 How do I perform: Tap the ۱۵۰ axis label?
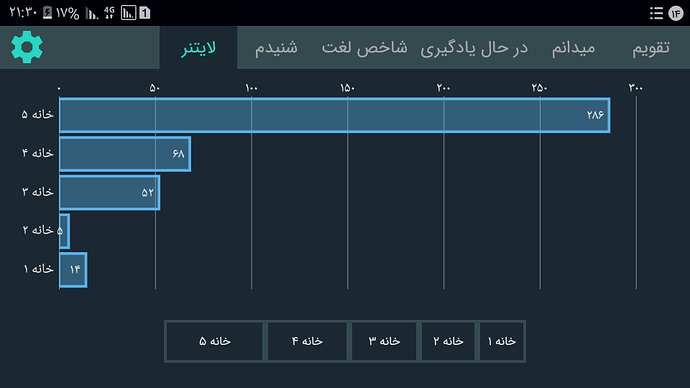coord(347,88)
